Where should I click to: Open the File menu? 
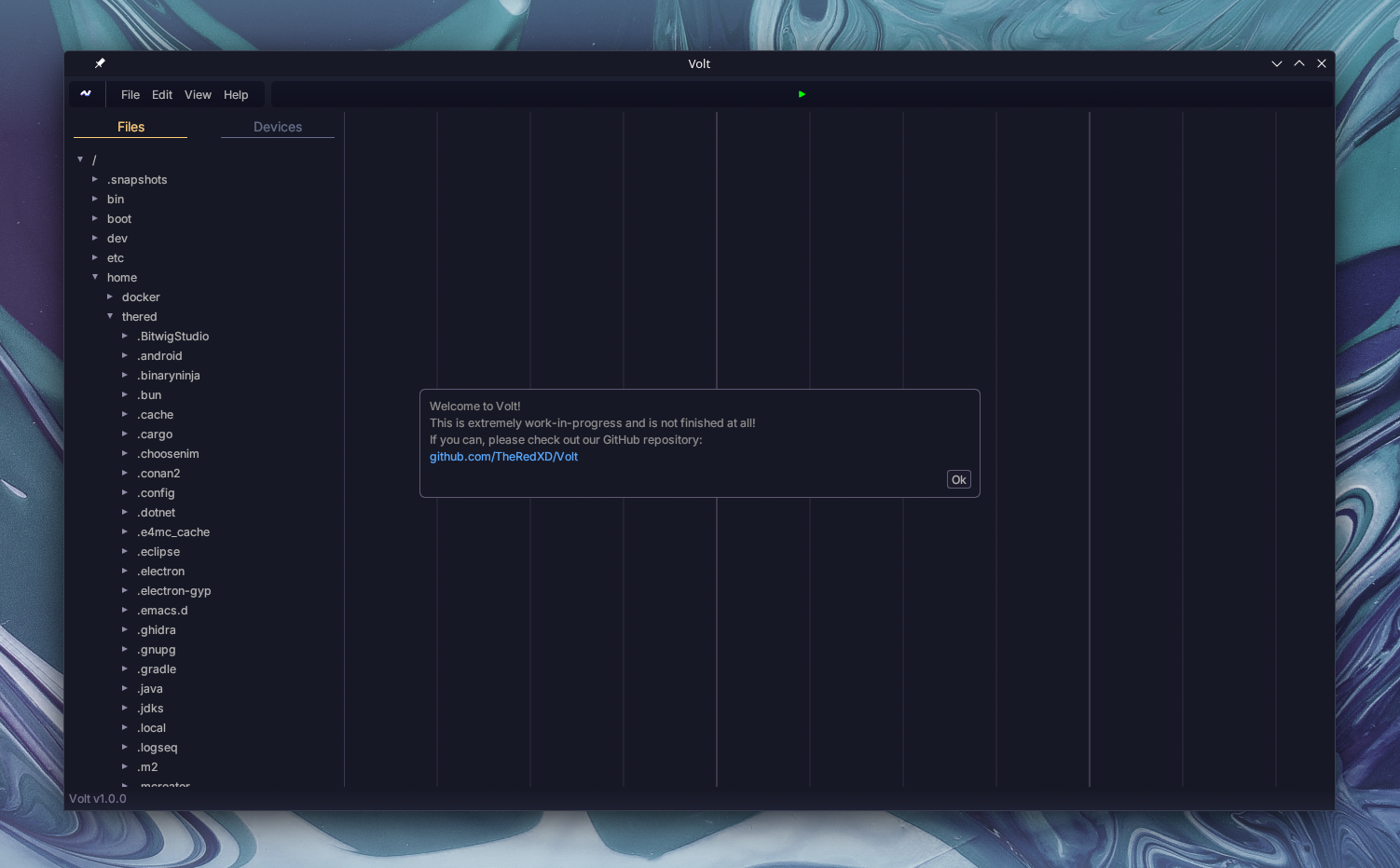pos(130,95)
